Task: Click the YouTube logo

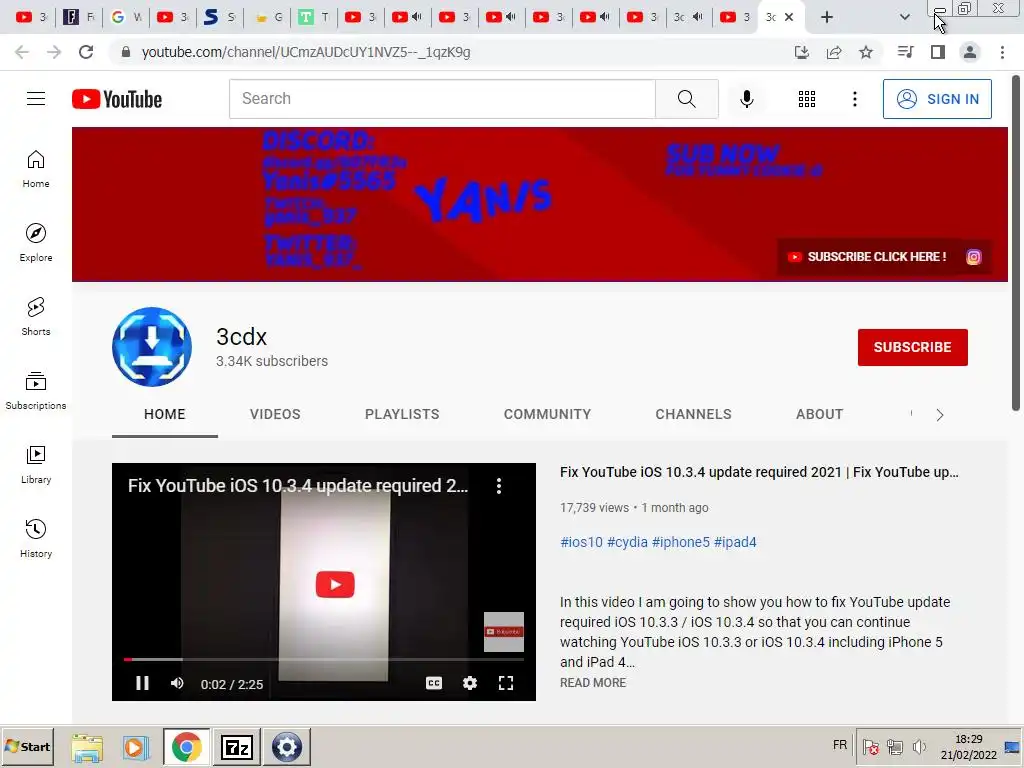Action: point(117,99)
